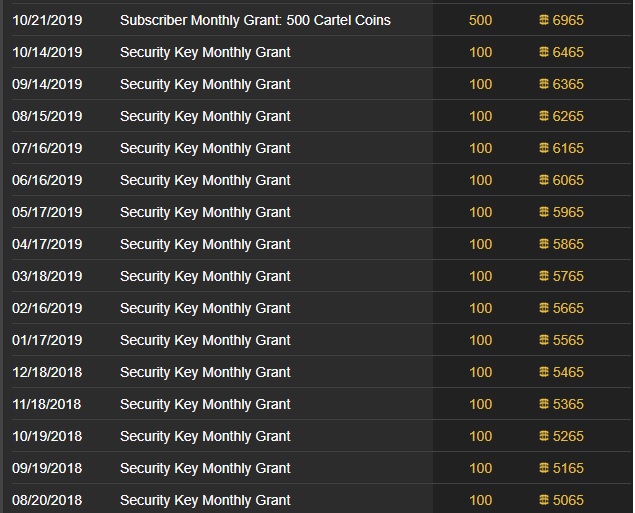
Task: Click the 500 coin amount value
Action: tap(480, 20)
